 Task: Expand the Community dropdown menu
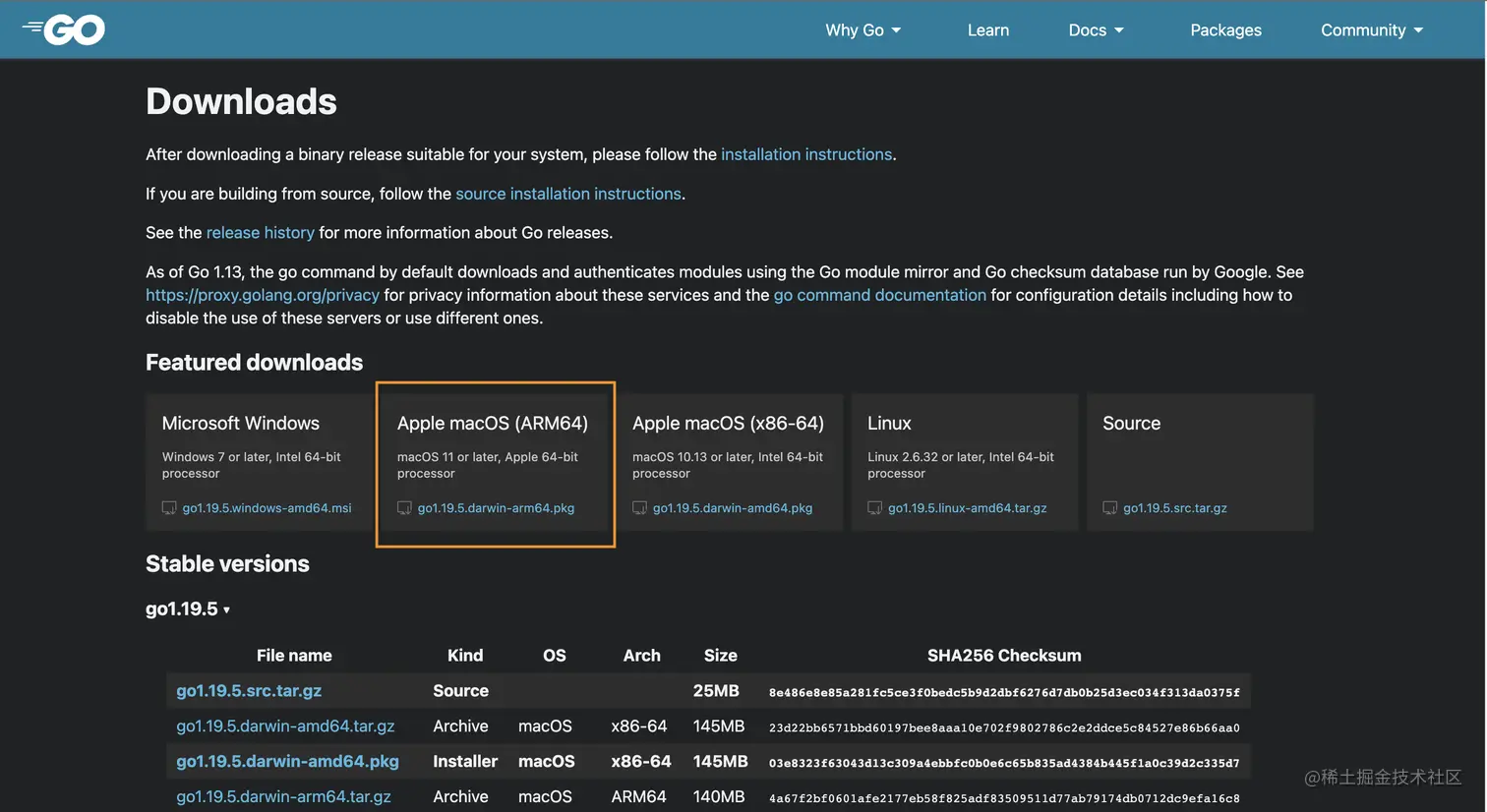tap(1371, 30)
